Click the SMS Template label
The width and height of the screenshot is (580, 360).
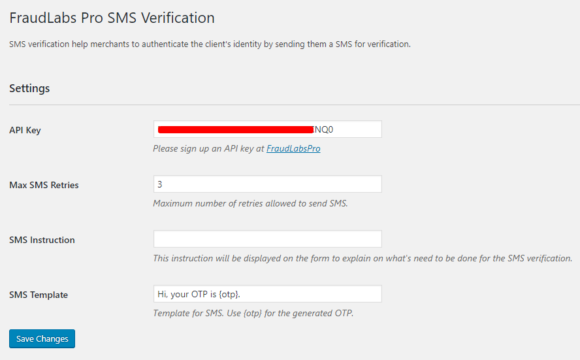(38, 295)
